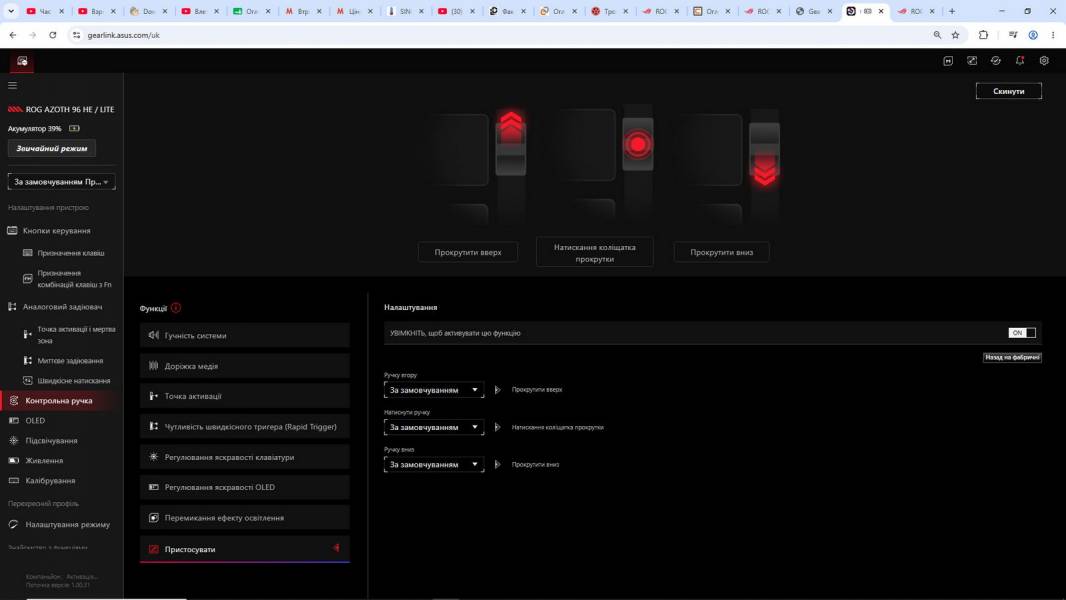1066x600 pixels.
Task: Open Миттєве задіювання page
Action: click(70, 361)
